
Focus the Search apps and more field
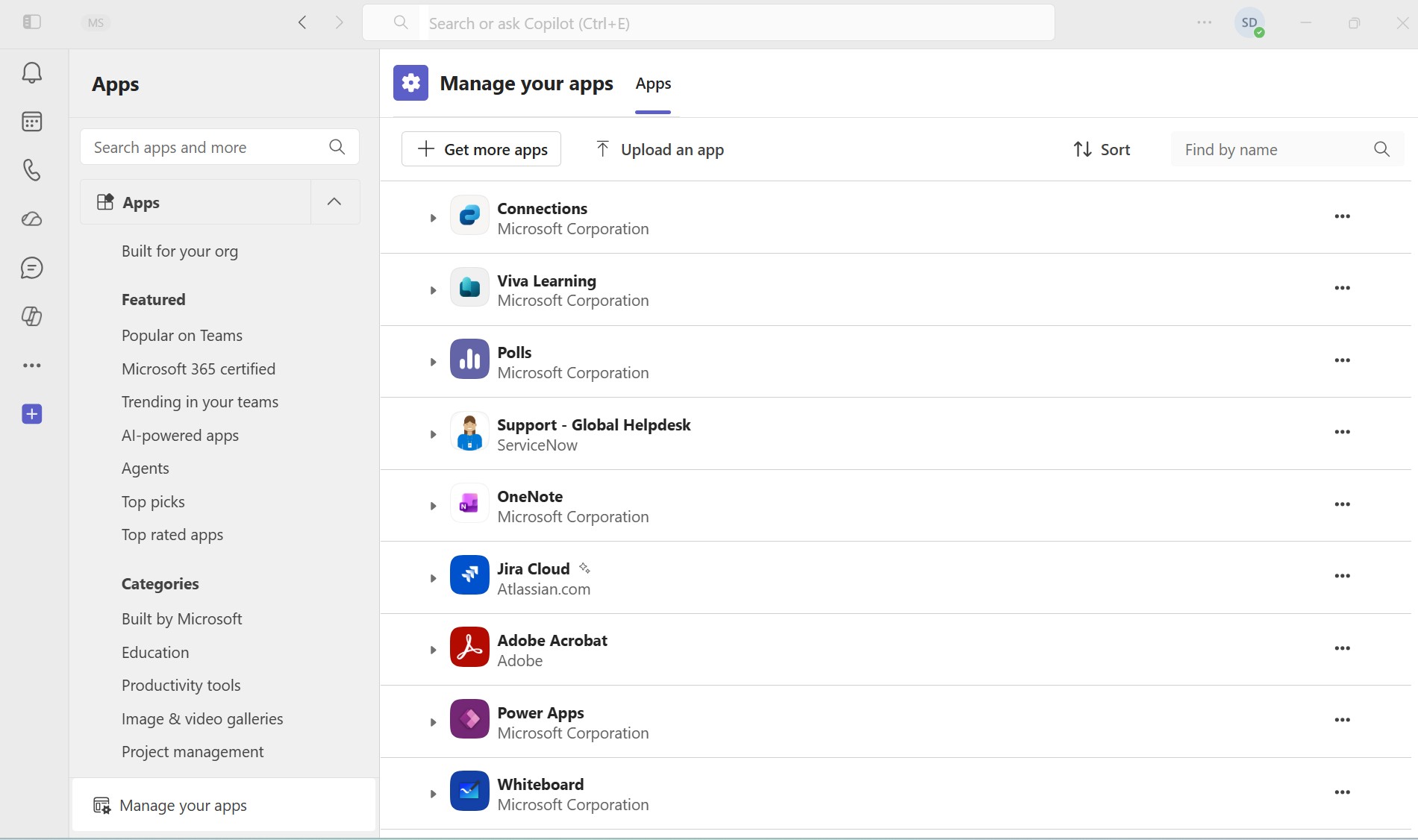click(219, 147)
